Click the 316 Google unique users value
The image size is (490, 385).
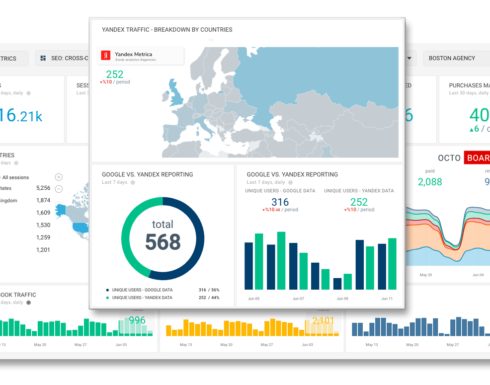point(280,202)
